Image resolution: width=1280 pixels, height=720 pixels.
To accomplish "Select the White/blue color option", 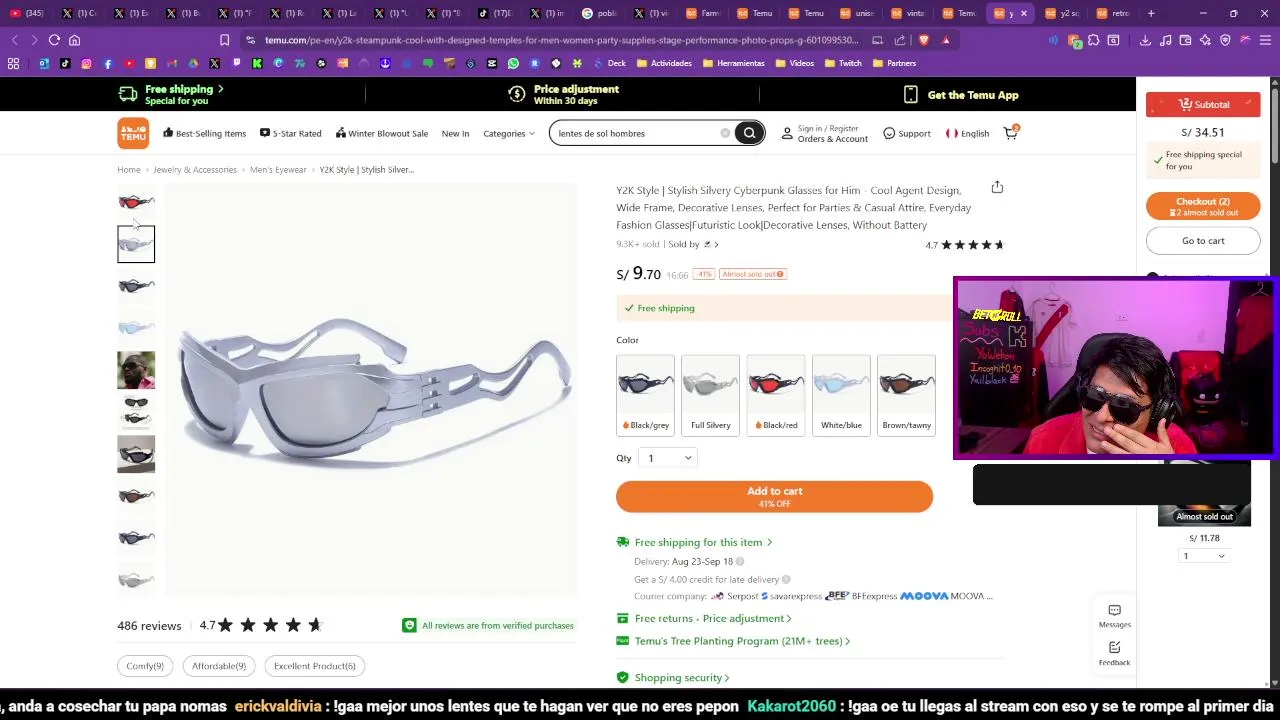I will [841, 394].
